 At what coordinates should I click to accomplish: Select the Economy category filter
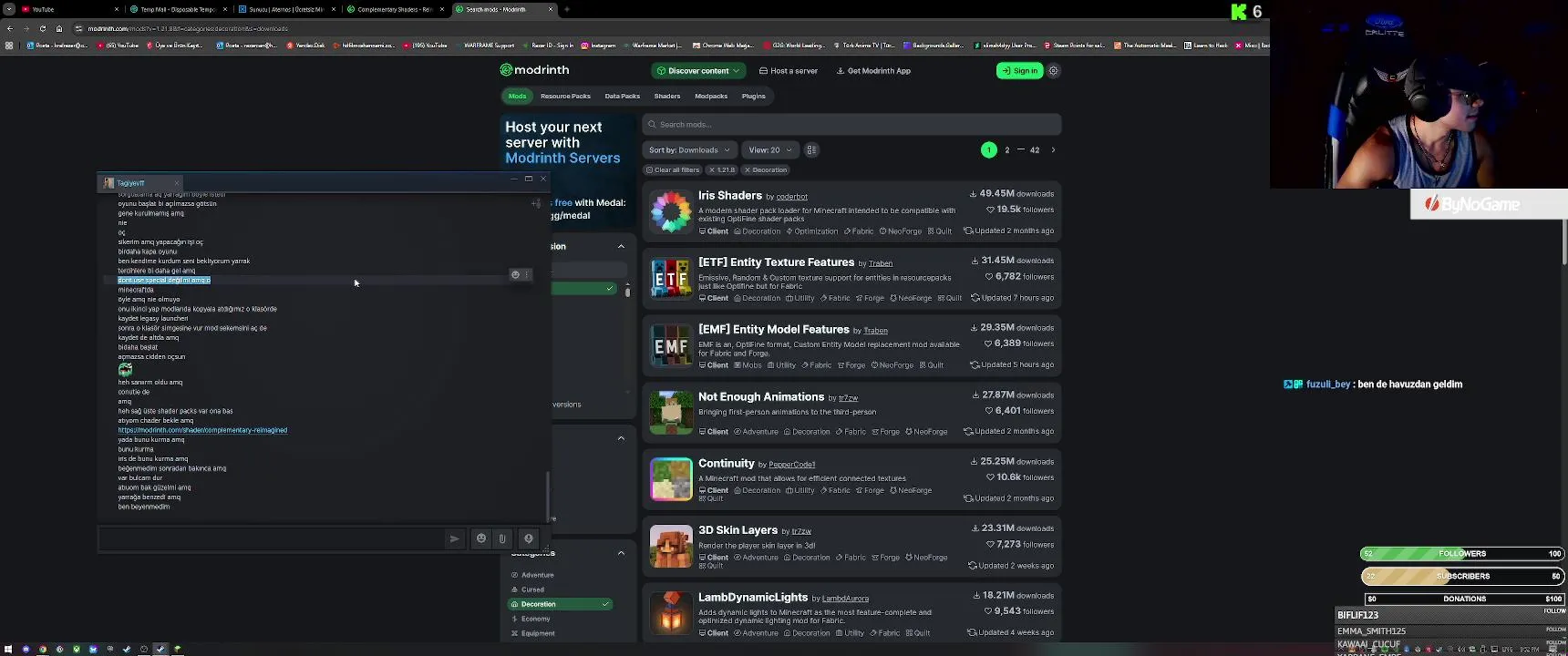tap(535, 619)
